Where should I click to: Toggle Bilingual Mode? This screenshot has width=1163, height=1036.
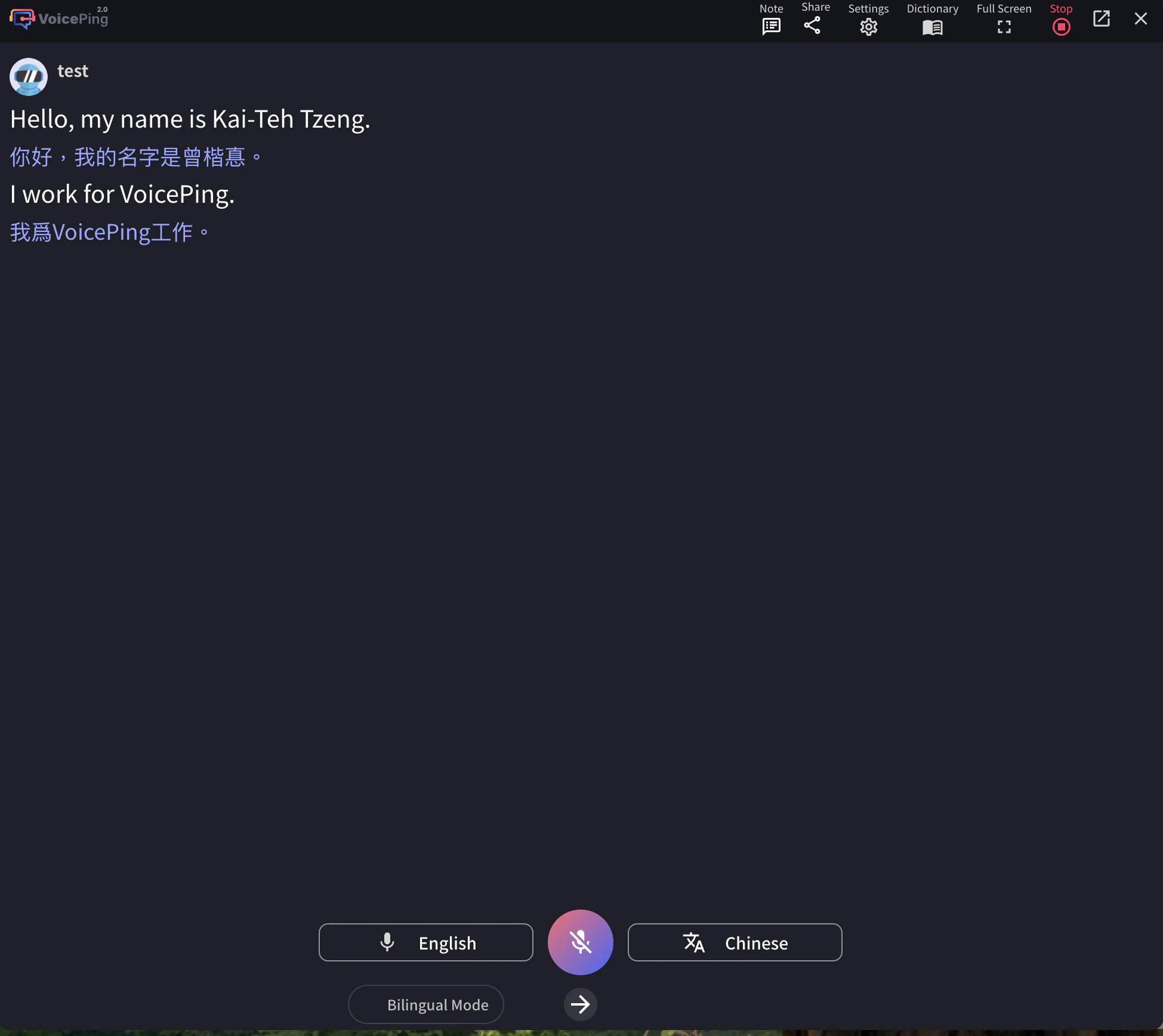tap(426, 1004)
